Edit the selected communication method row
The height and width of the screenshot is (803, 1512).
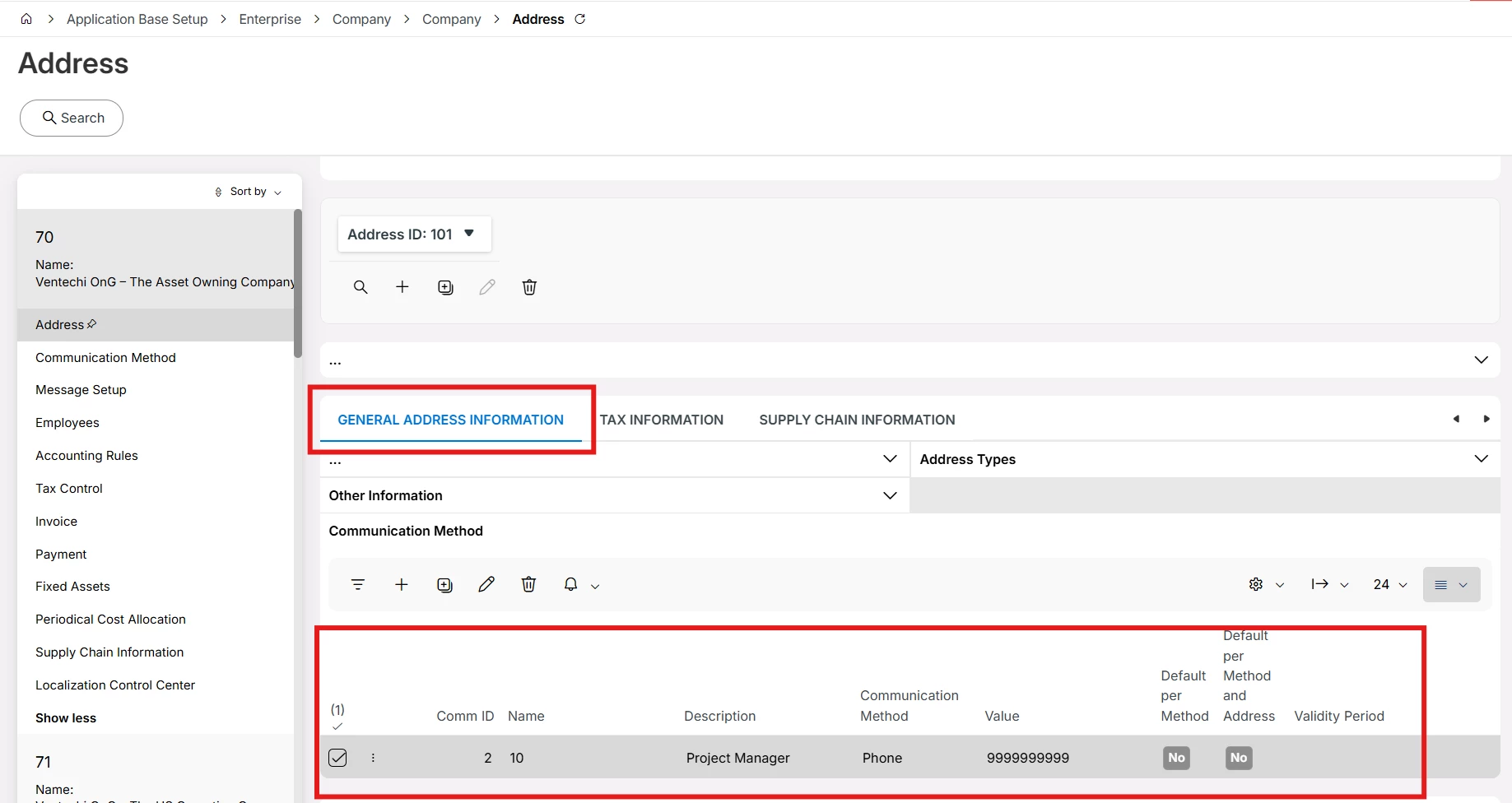click(486, 585)
